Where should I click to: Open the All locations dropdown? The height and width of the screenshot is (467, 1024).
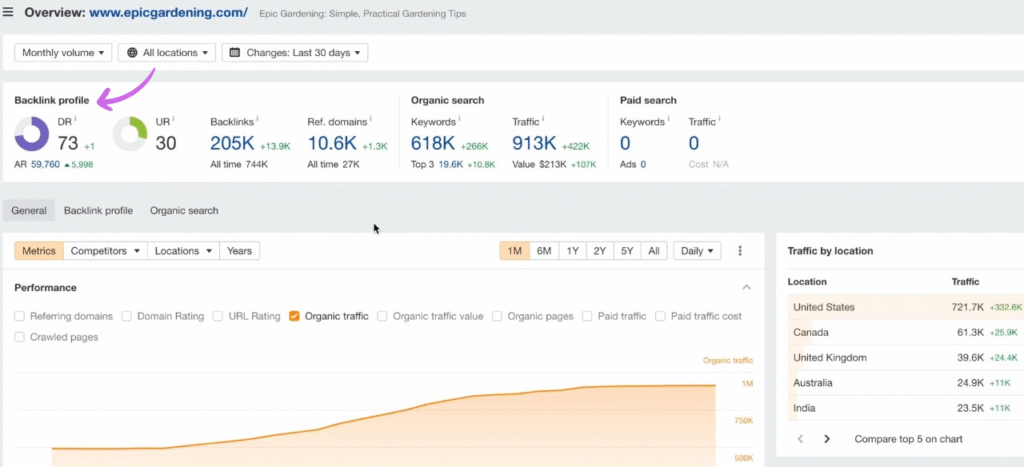(166, 52)
